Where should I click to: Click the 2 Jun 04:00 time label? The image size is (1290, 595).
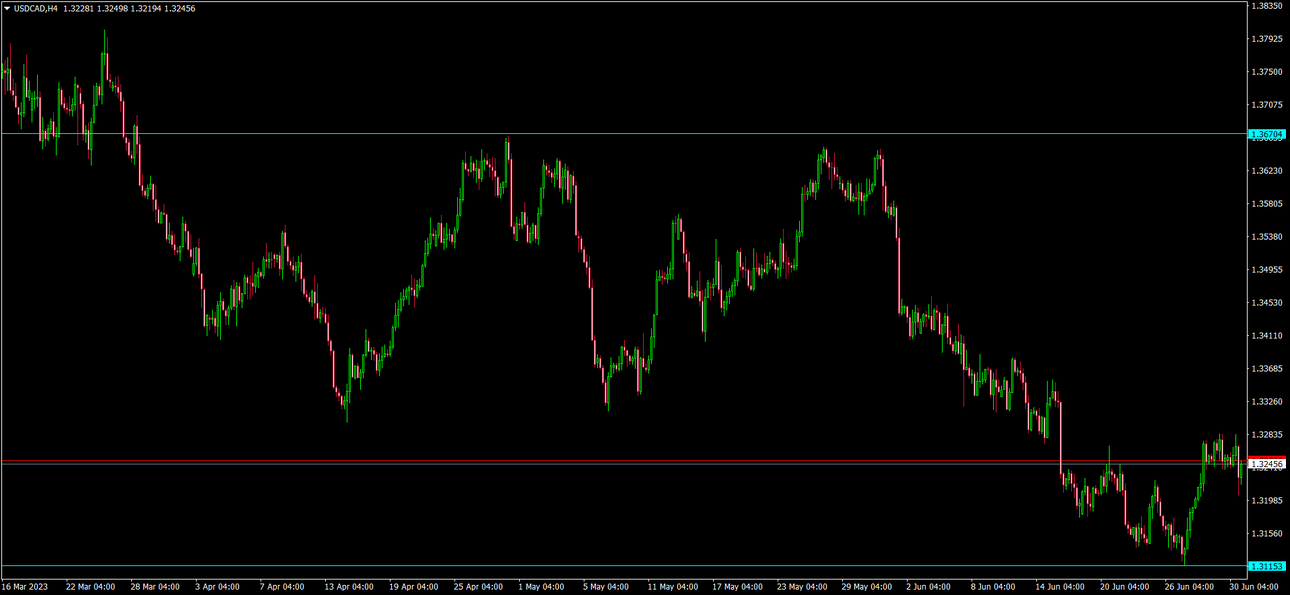[928, 587]
